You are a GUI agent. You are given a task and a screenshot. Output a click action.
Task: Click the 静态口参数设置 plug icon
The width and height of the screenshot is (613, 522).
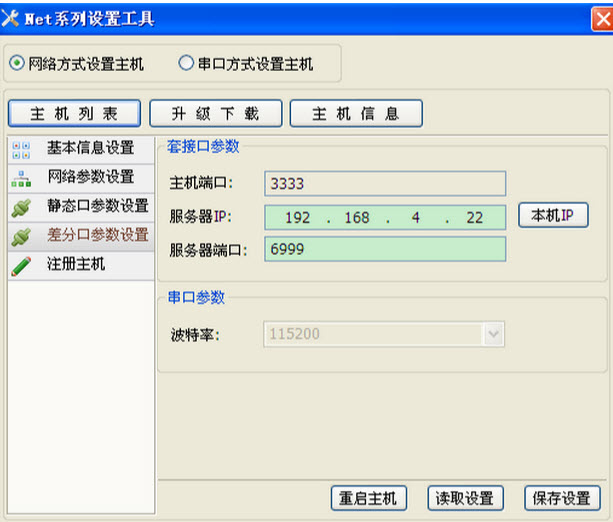[21, 208]
